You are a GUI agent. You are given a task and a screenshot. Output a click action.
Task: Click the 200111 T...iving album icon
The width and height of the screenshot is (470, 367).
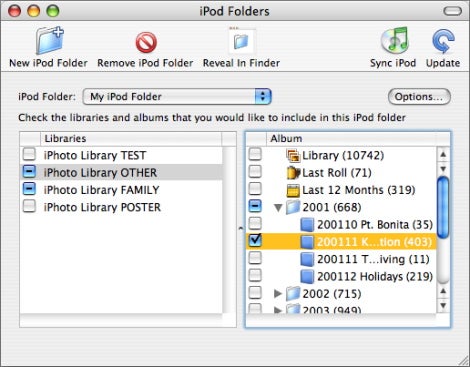pos(307,259)
